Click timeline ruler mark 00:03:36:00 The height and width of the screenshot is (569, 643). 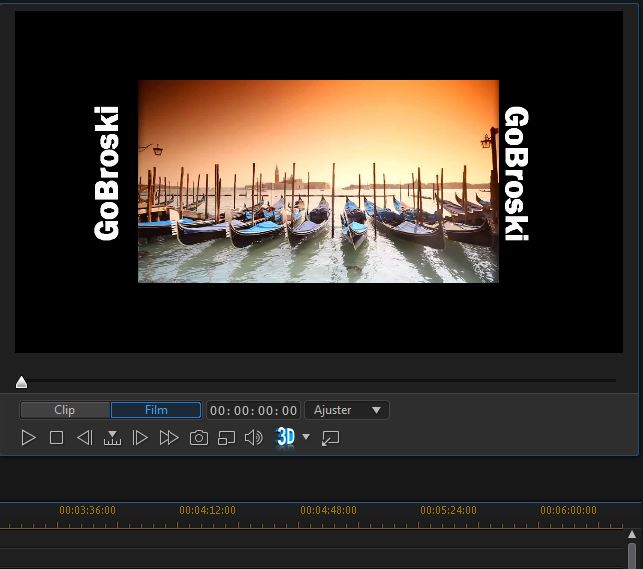[x=87, y=510]
